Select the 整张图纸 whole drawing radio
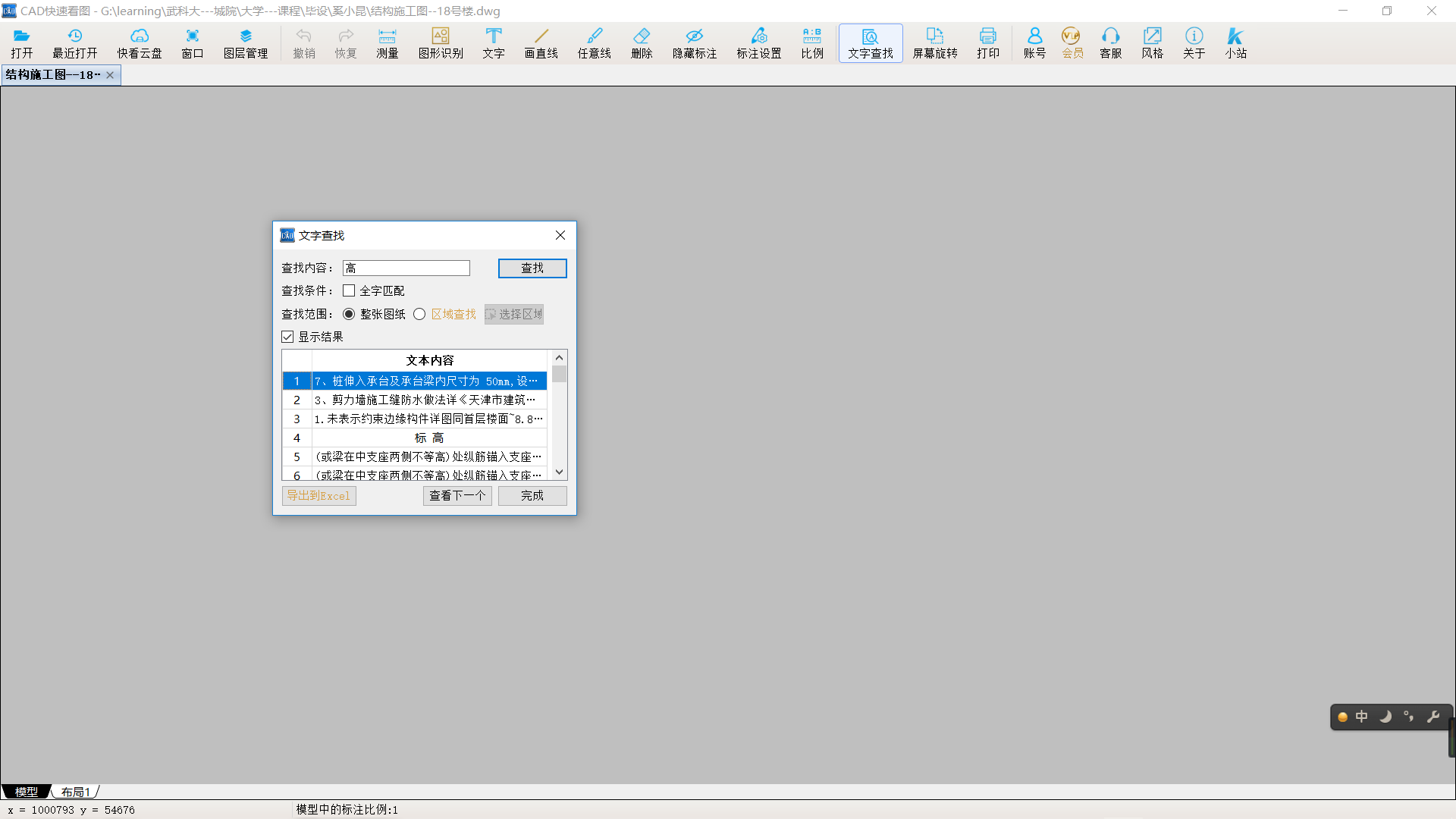The height and width of the screenshot is (819, 1456). coord(349,314)
